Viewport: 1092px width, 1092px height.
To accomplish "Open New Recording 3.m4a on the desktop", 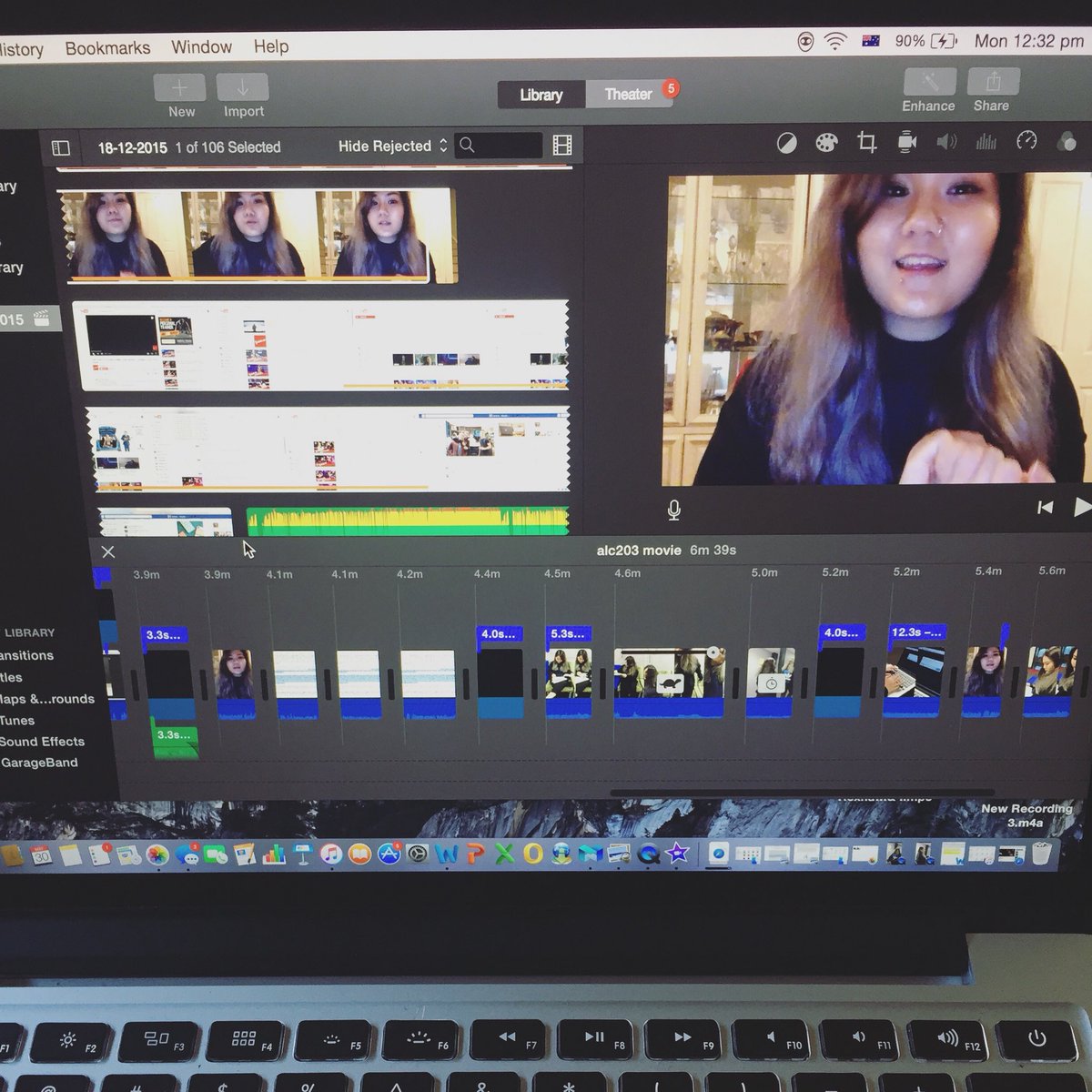I will [1026, 816].
